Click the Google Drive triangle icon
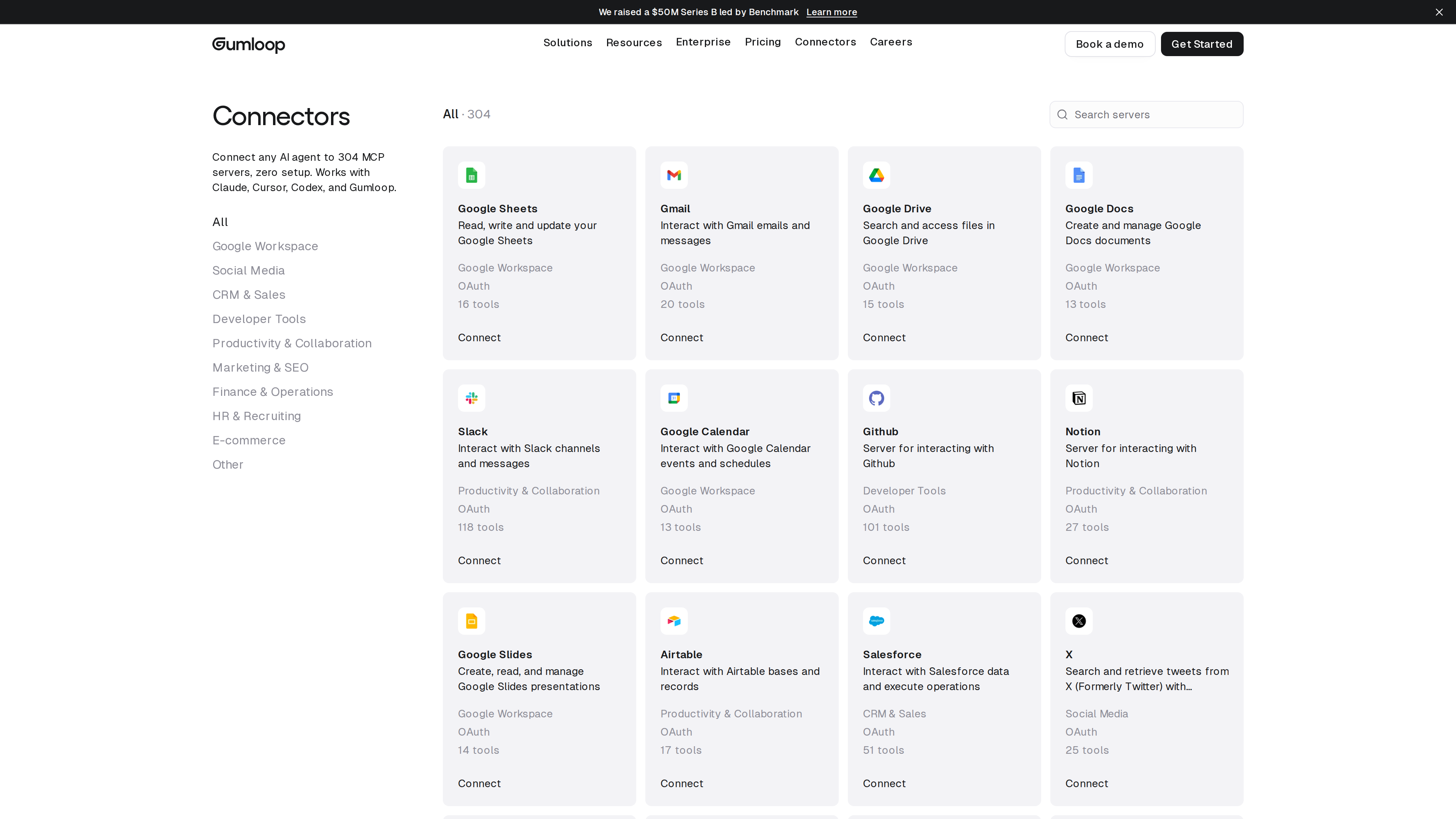 coord(876,175)
